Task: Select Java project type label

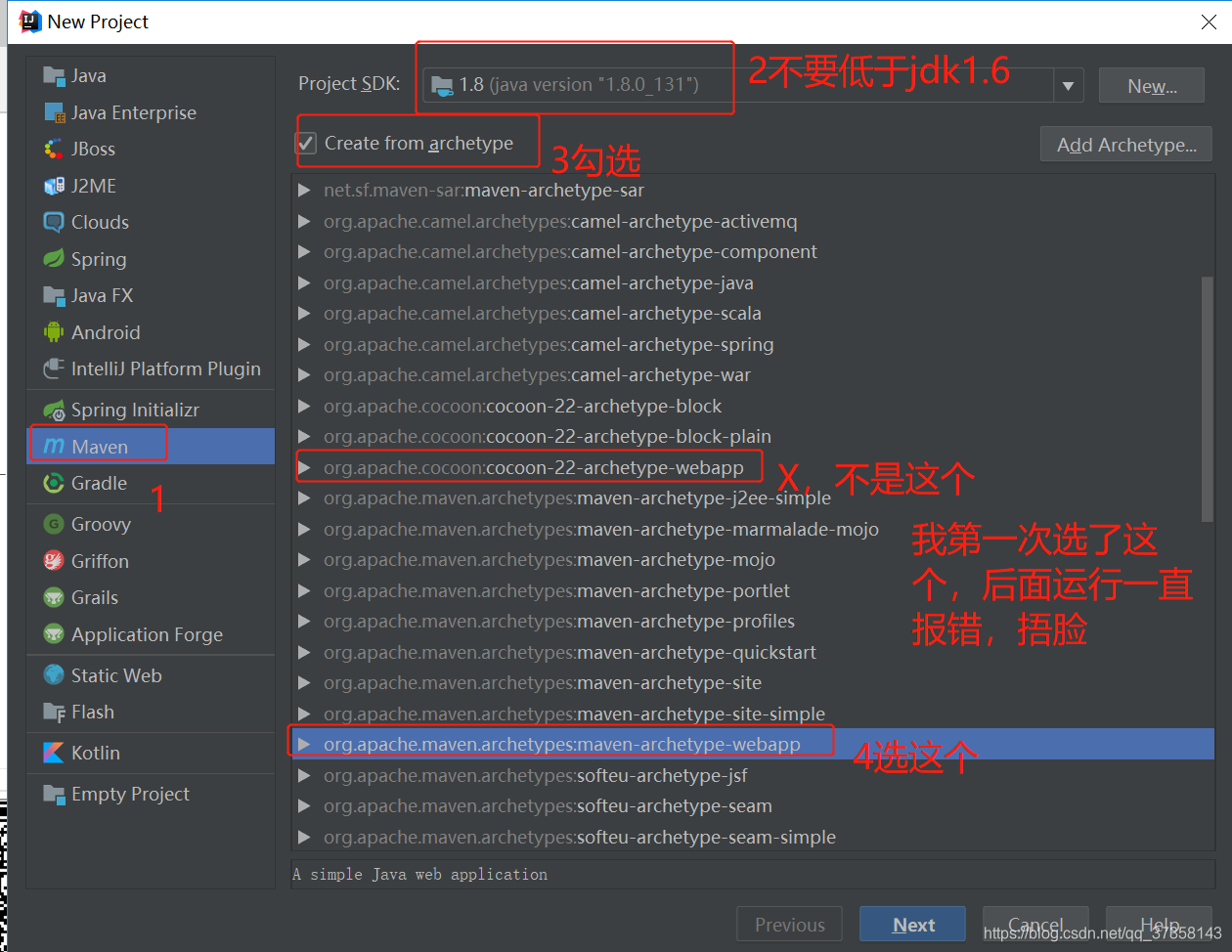Action: click(89, 76)
